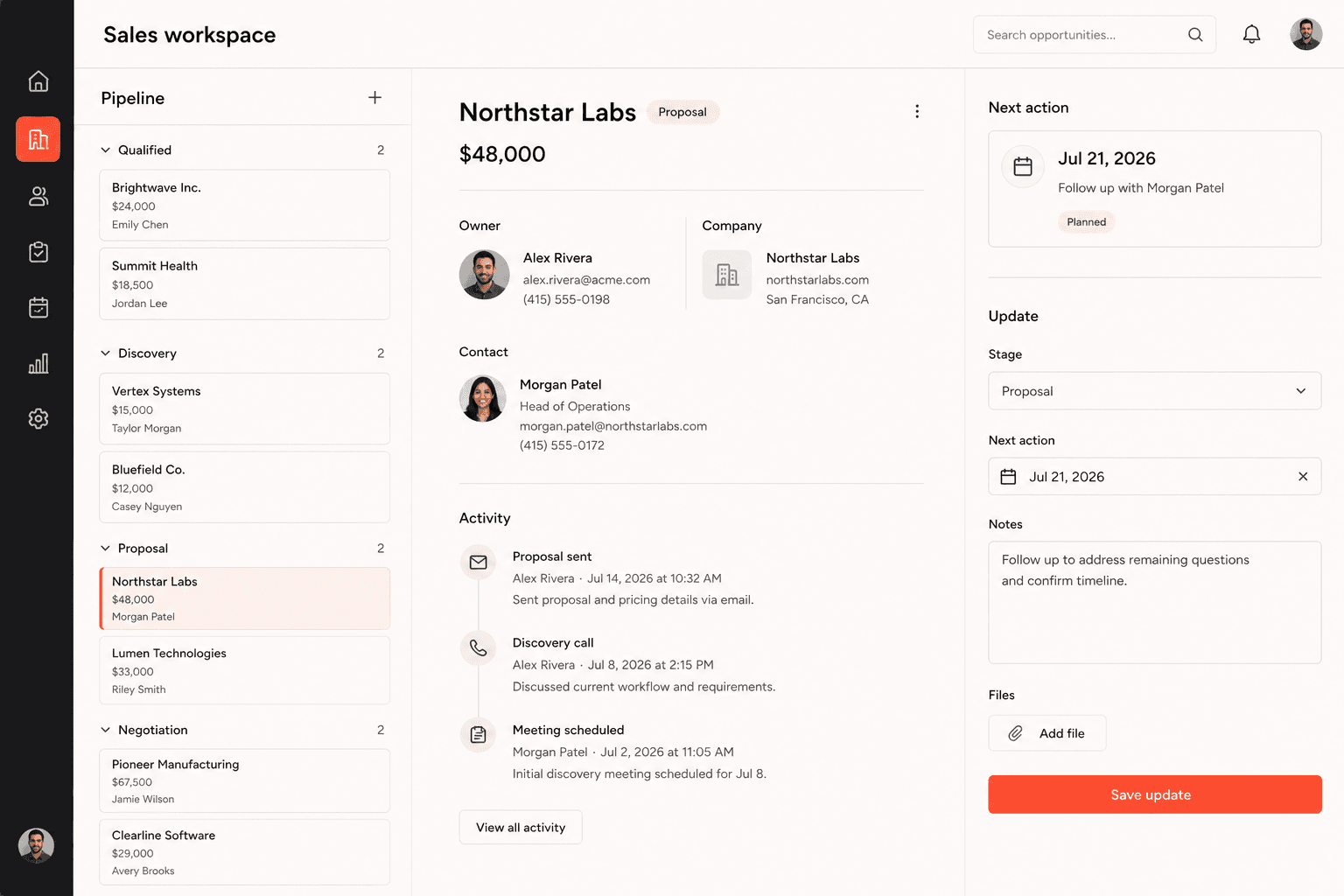
Task: Click View all activity button
Action: tap(521, 827)
